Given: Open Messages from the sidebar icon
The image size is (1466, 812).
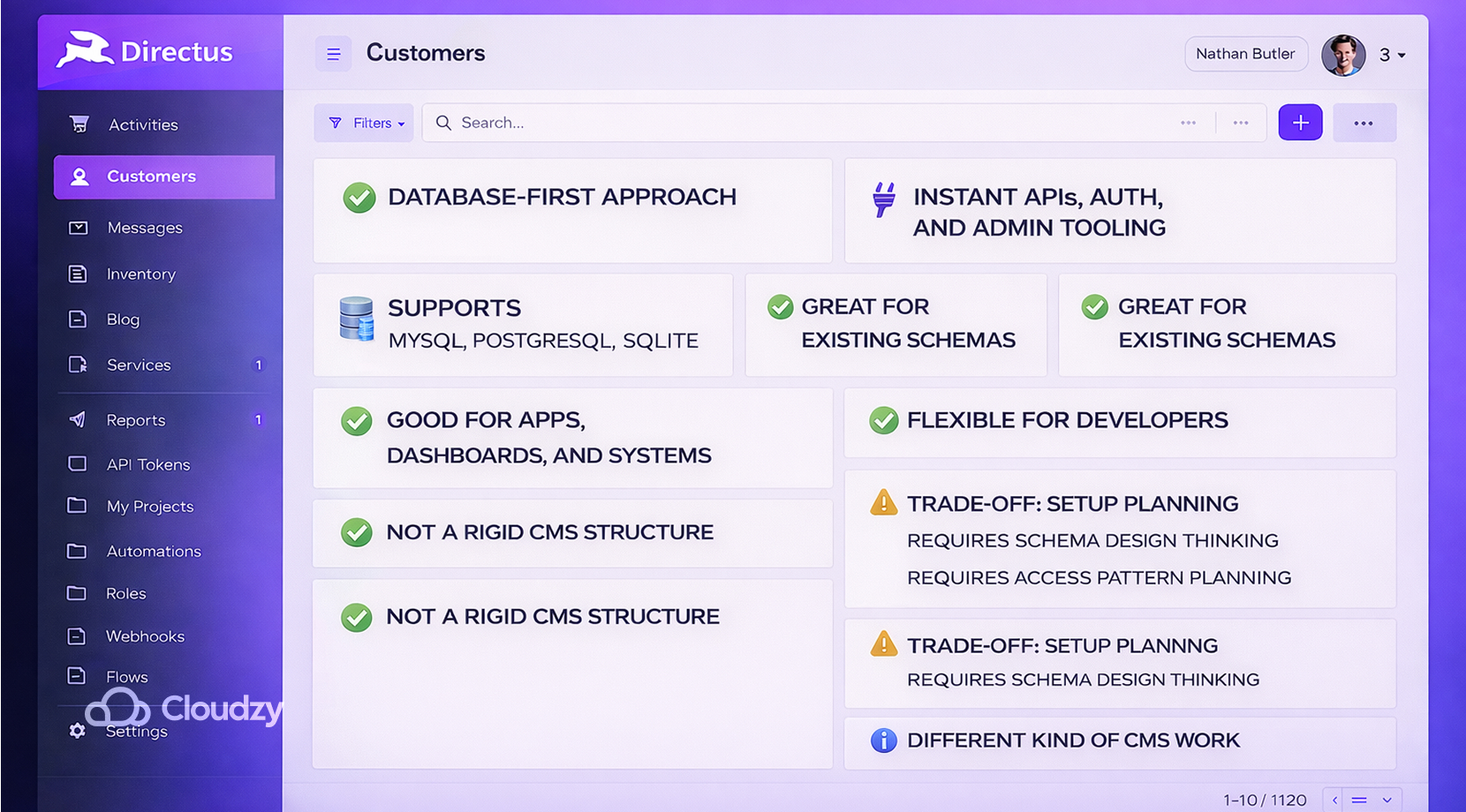Looking at the screenshot, I should 79,227.
